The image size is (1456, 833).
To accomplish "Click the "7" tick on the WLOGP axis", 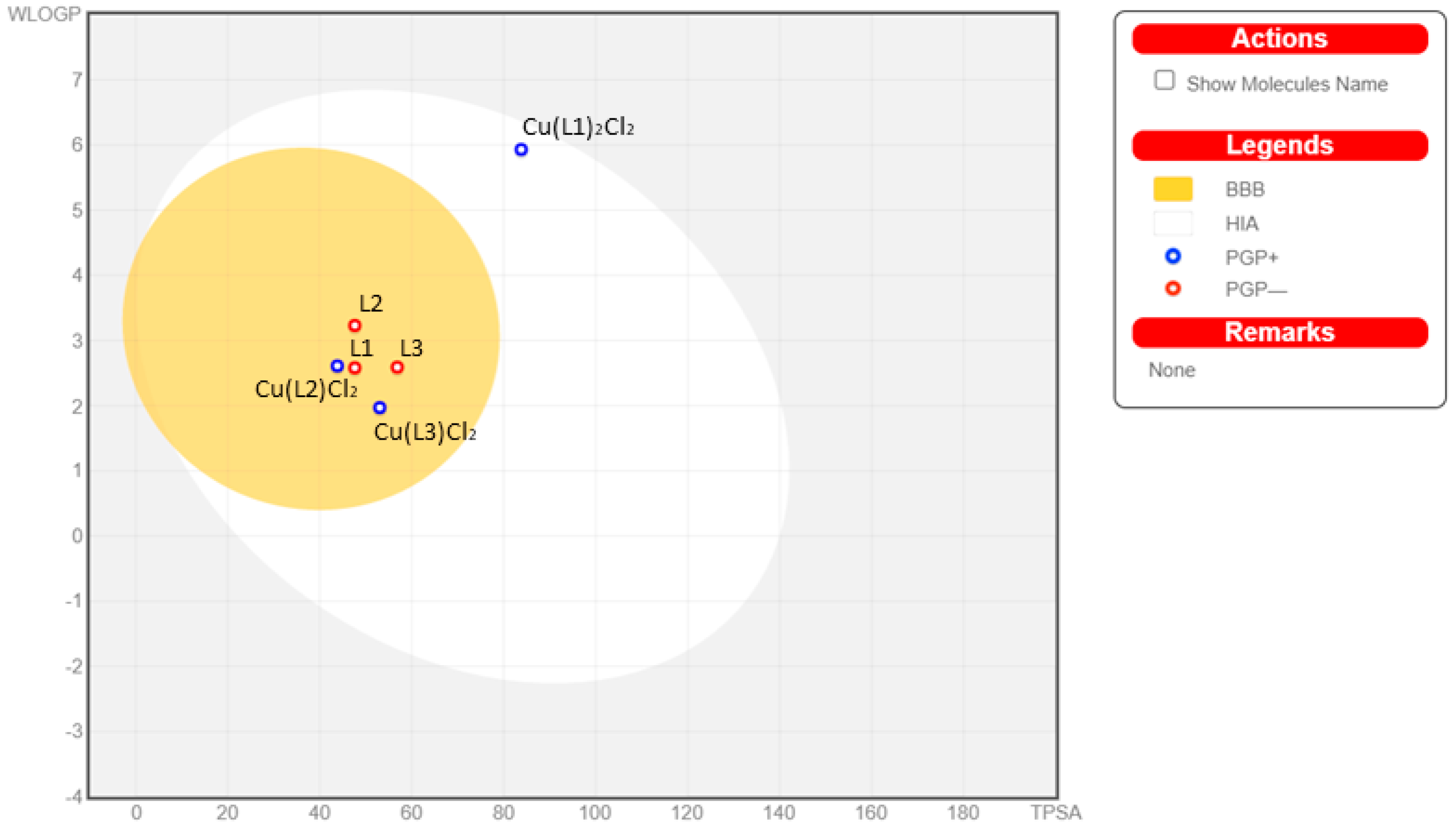I will (77, 80).
